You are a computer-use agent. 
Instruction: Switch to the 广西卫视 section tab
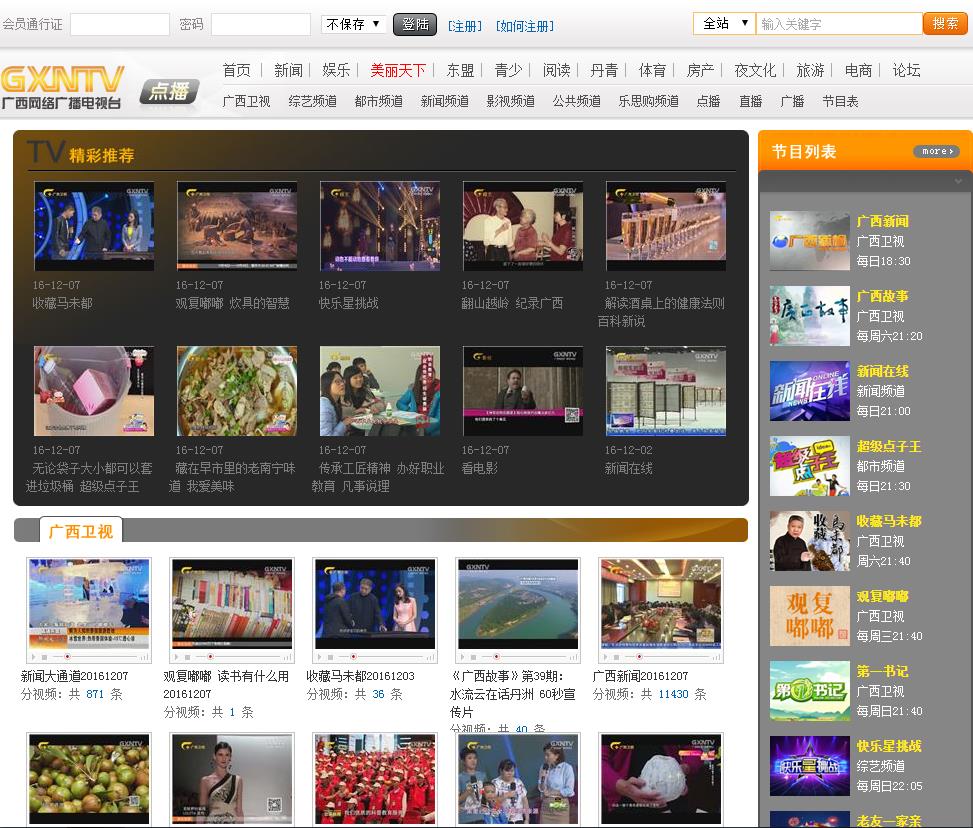(81, 531)
